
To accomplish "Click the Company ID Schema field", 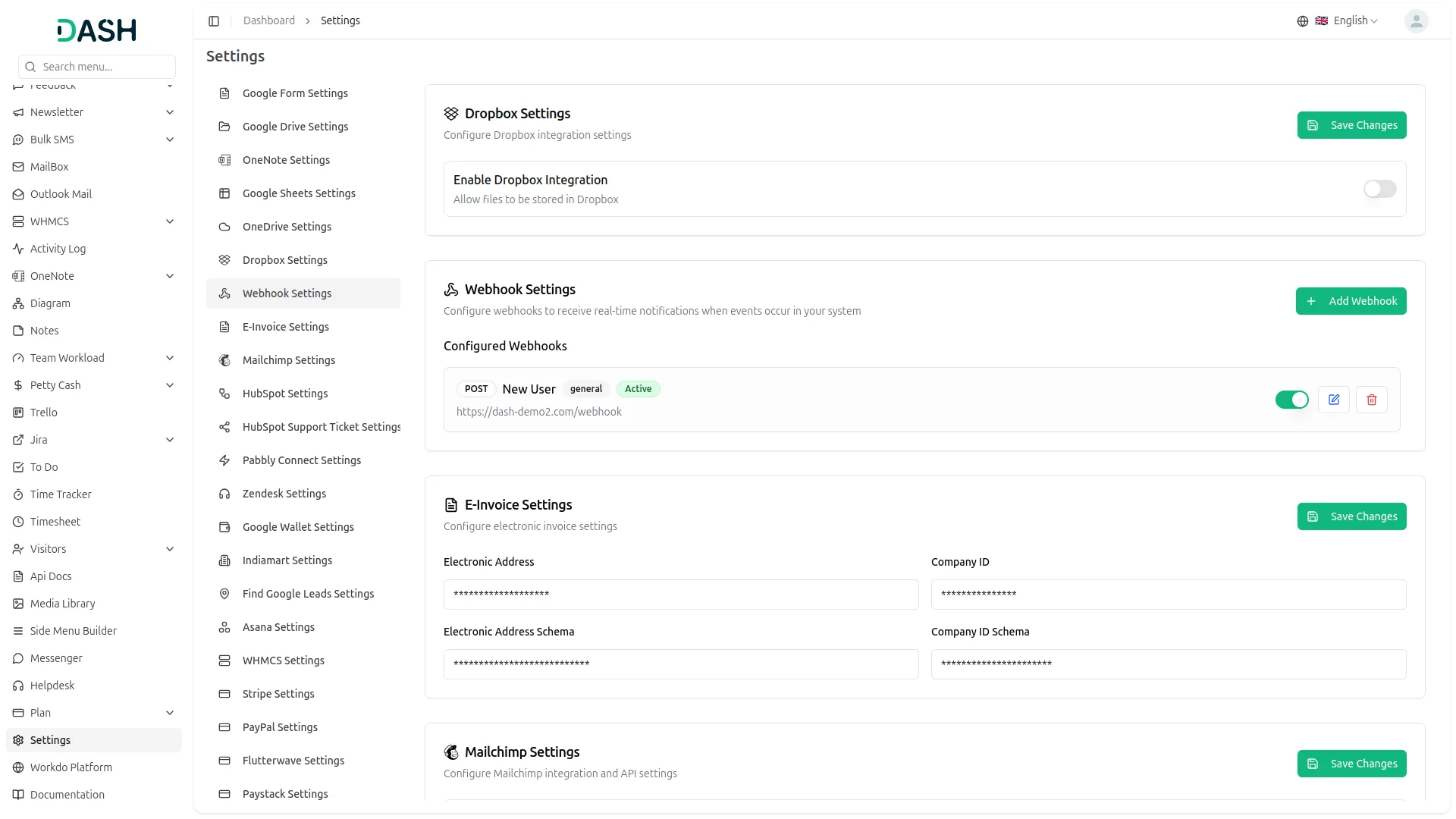I will pos(1169,664).
